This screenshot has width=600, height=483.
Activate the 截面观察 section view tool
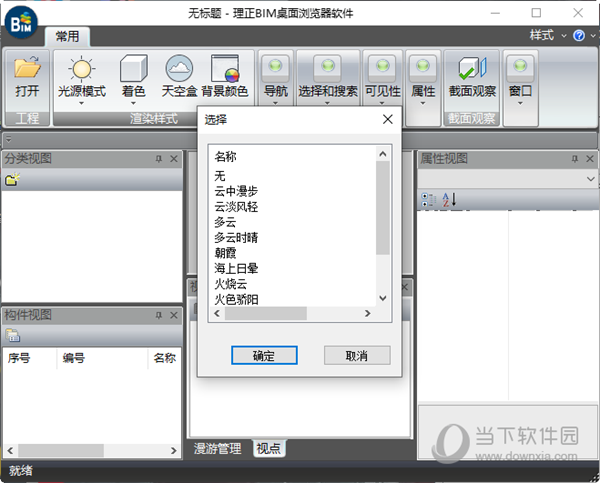click(472, 77)
